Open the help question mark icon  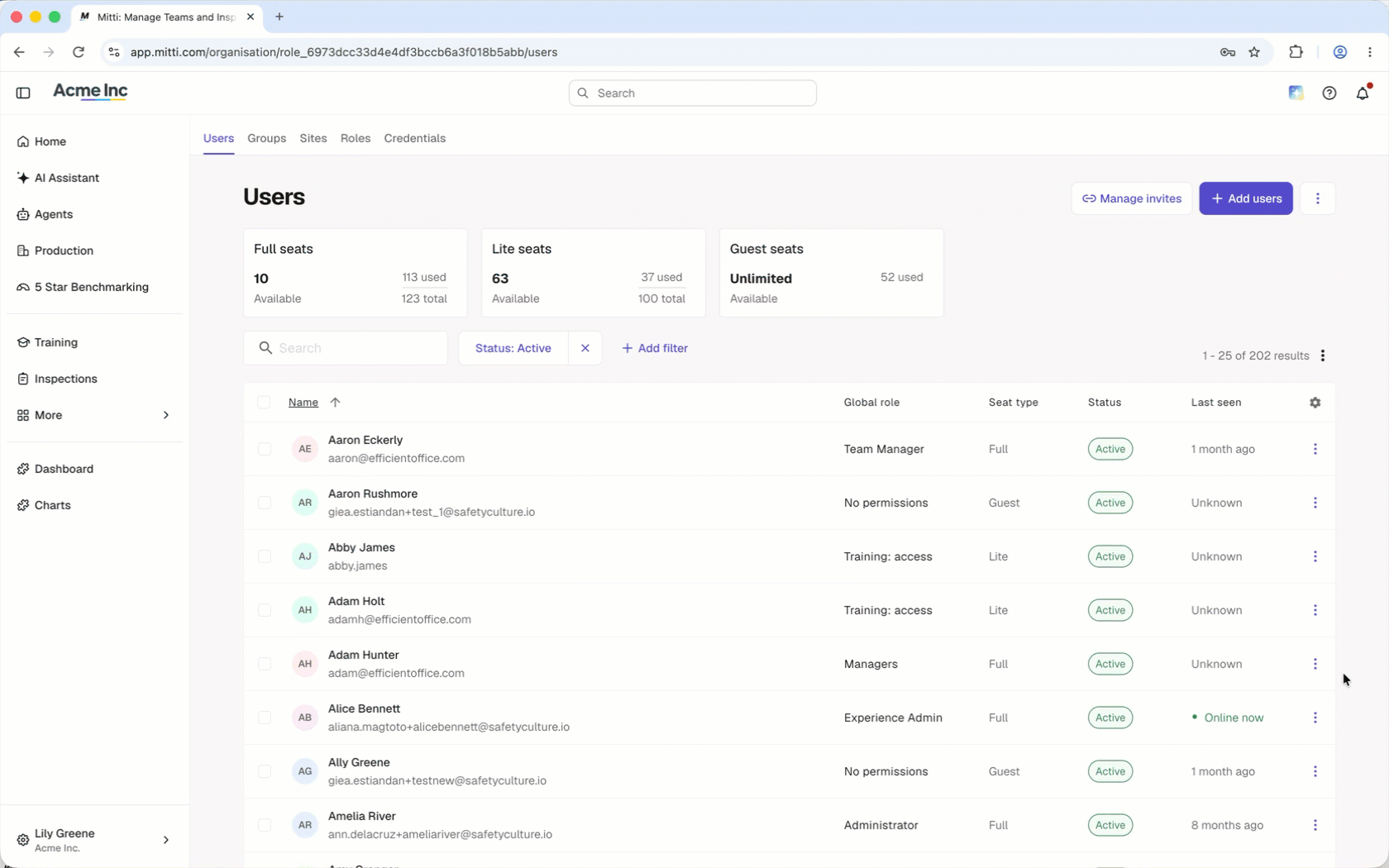[1329, 93]
